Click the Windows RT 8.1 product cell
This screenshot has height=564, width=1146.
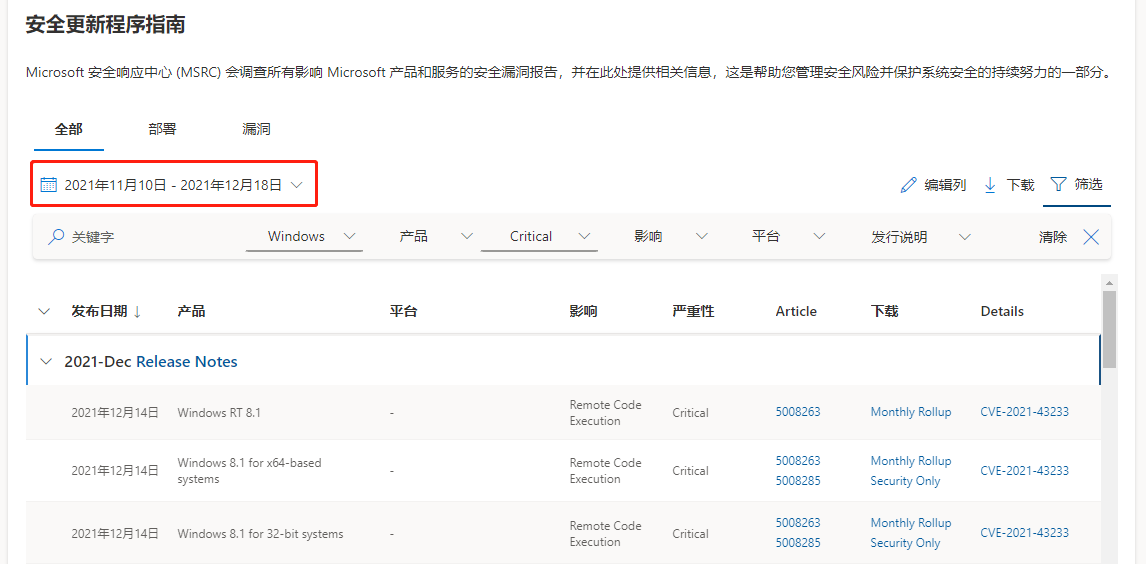[219, 413]
